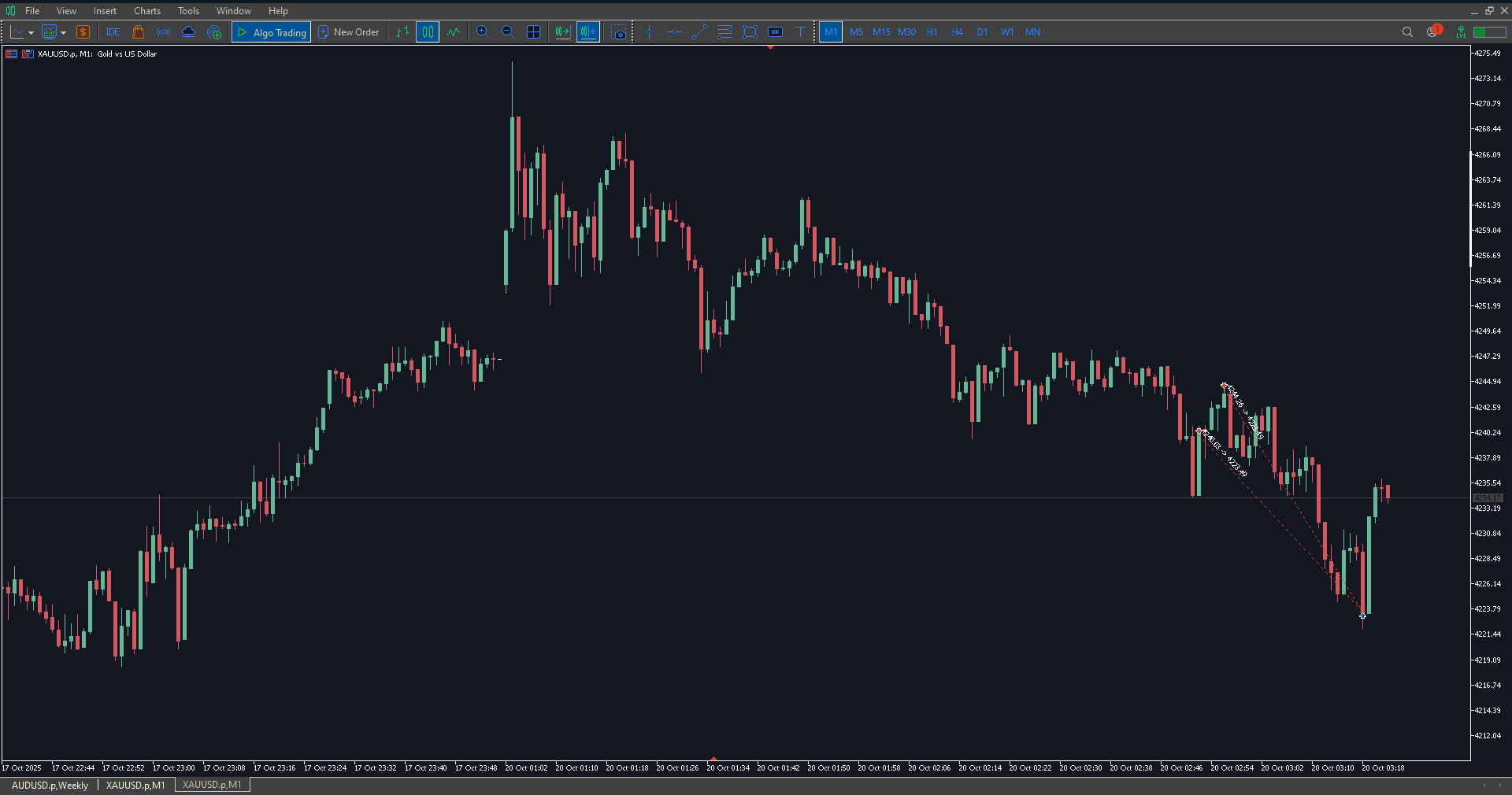This screenshot has height=795, width=1512.
Task: Open the account profile notification icon
Action: click(1432, 32)
